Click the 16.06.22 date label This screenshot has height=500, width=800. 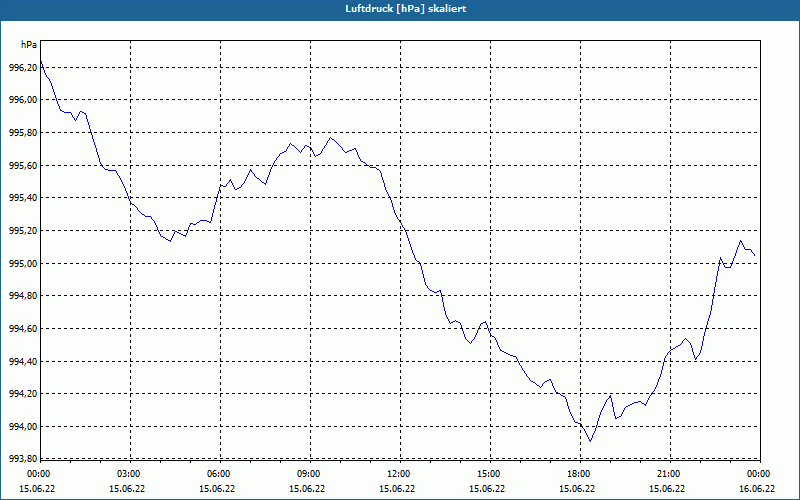click(x=757, y=488)
